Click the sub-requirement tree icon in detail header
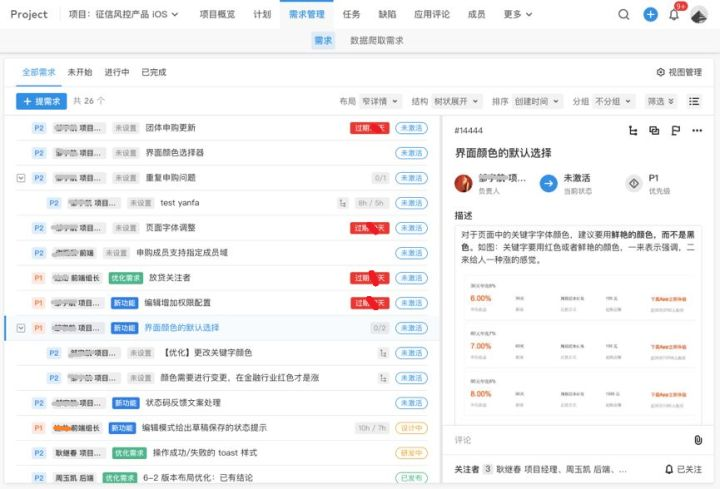The width and height of the screenshot is (720, 489). (x=633, y=131)
